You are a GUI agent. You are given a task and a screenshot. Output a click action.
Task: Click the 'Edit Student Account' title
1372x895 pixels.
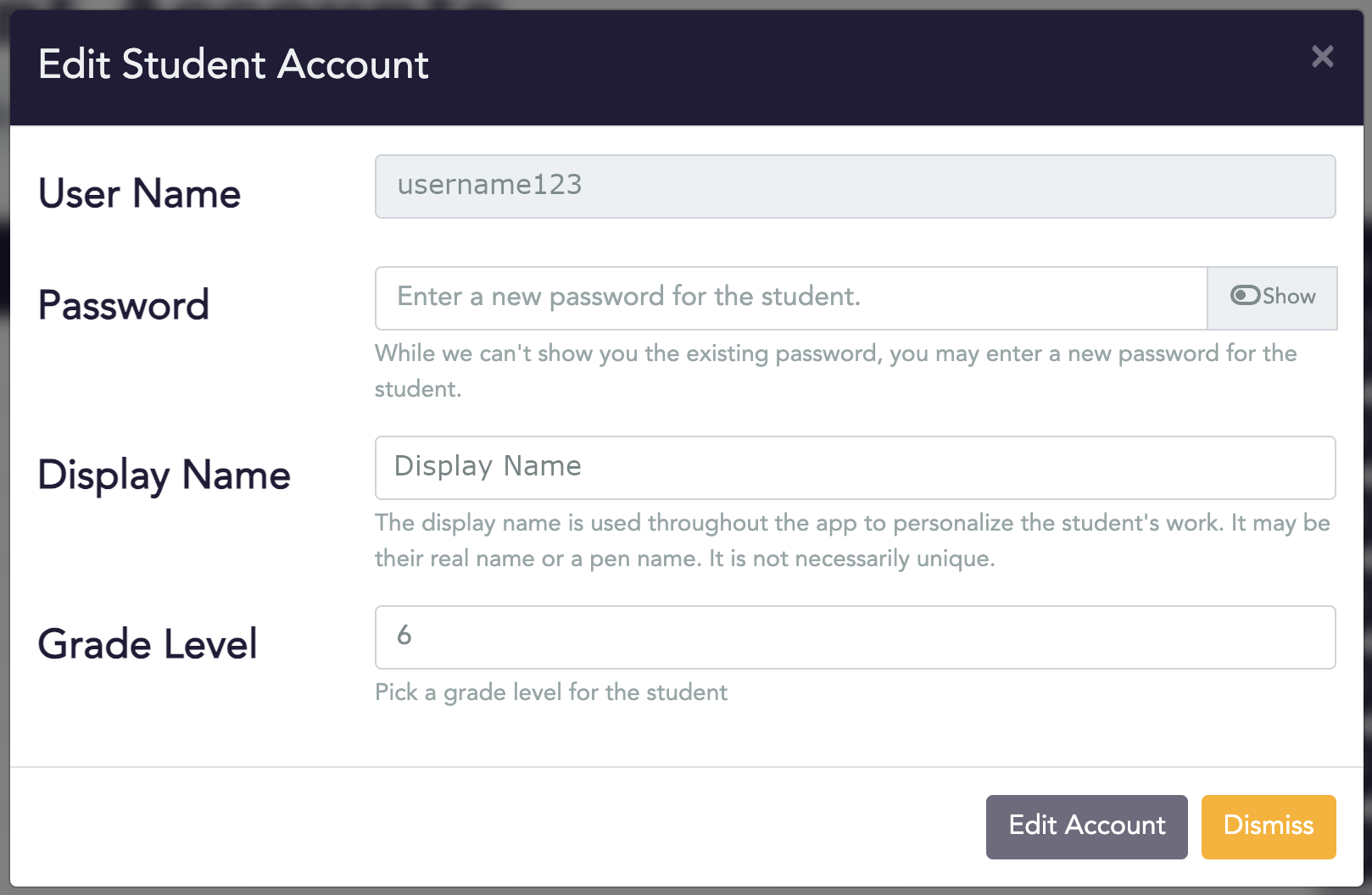coord(233,64)
